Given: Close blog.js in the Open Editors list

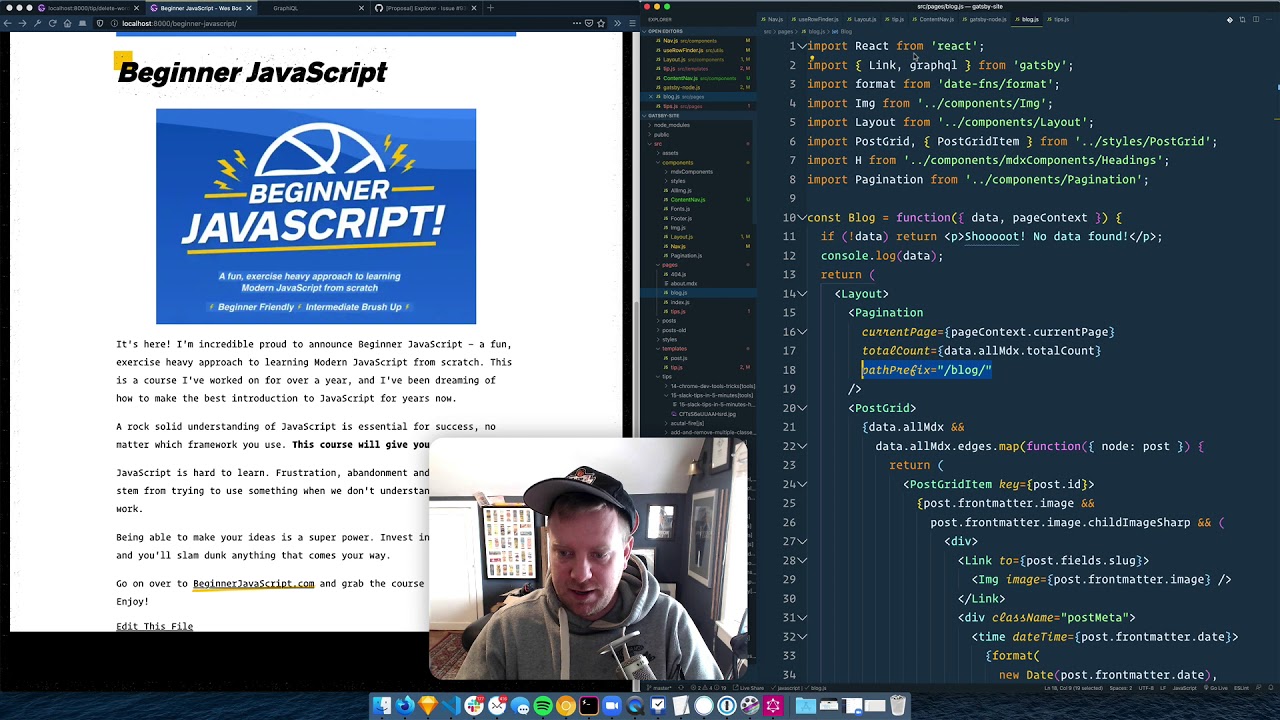Looking at the screenshot, I should (650, 97).
